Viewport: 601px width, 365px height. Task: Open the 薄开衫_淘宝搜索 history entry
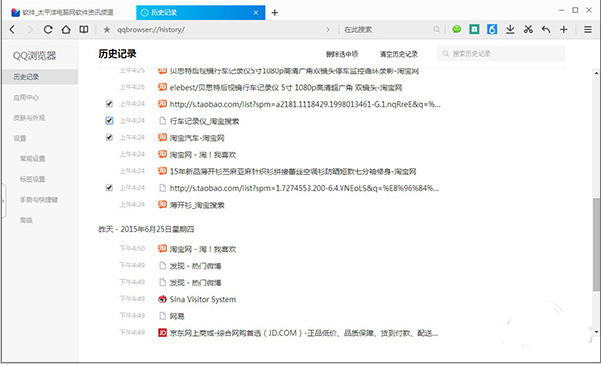pyautogui.click(x=197, y=205)
